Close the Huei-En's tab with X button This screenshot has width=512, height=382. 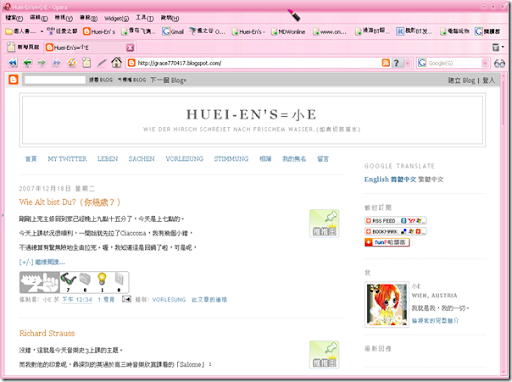click(x=130, y=48)
